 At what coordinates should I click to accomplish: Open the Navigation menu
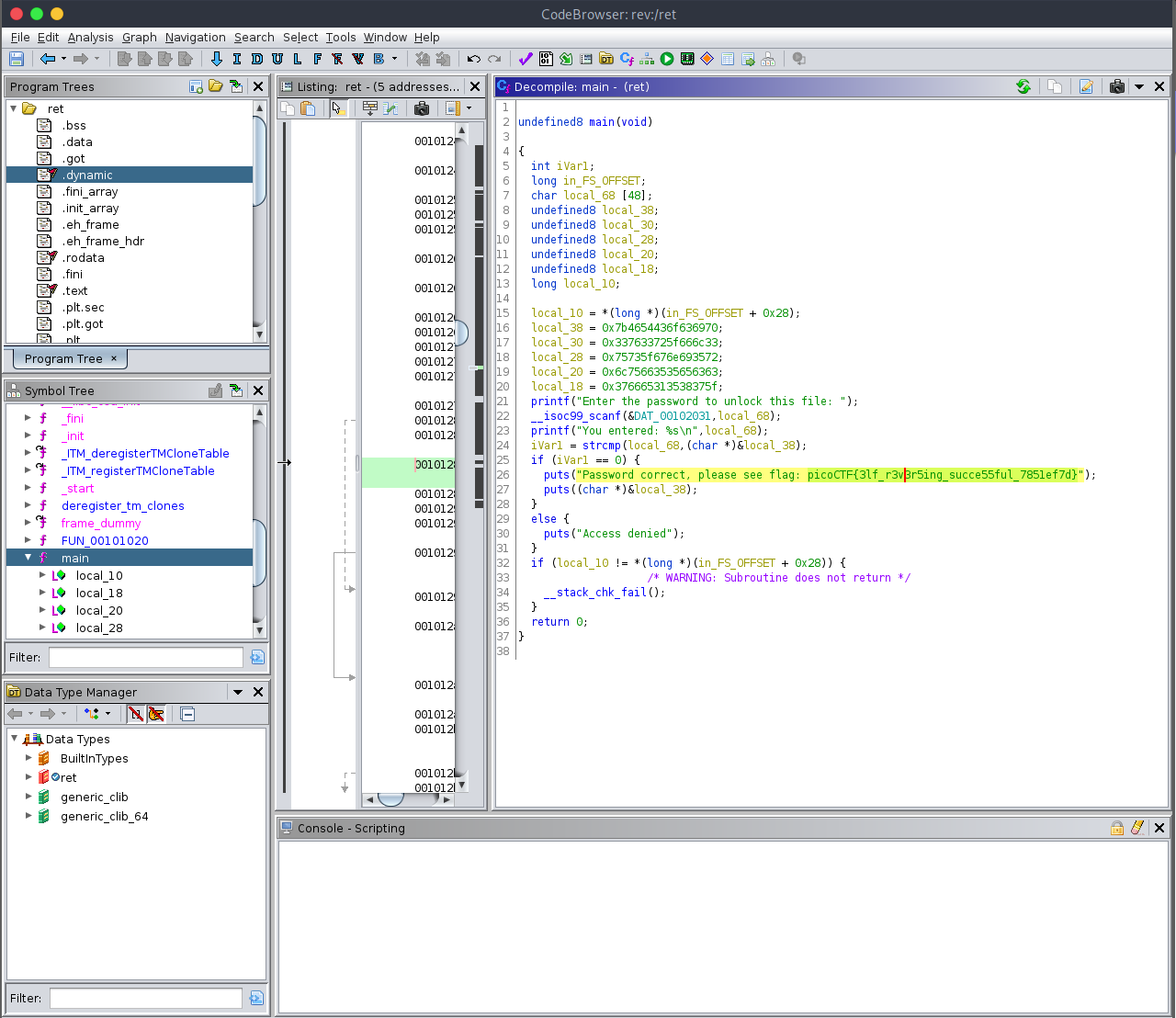pos(196,37)
